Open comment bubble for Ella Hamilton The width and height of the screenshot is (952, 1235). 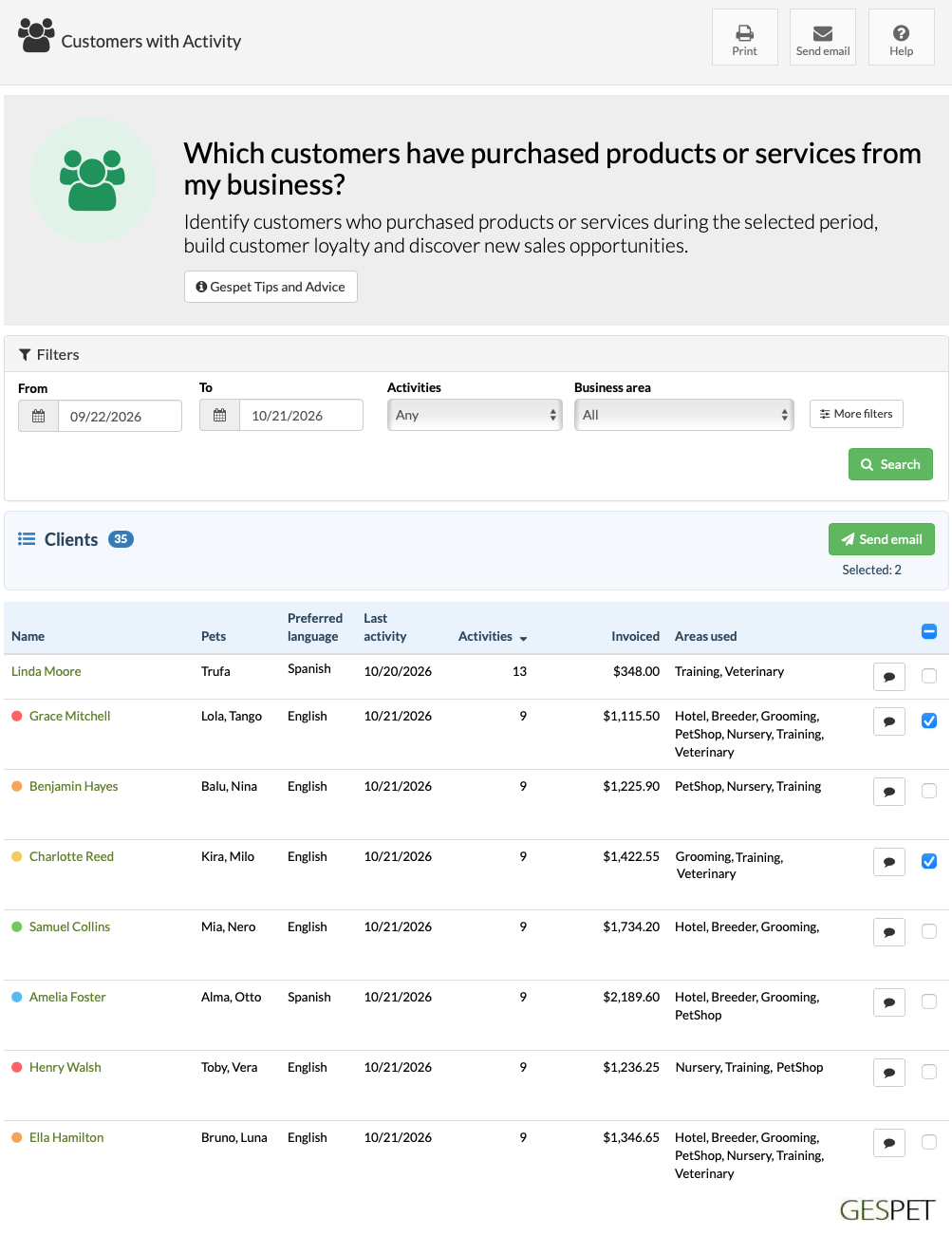pyautogui.click(x=889, y=1143)
